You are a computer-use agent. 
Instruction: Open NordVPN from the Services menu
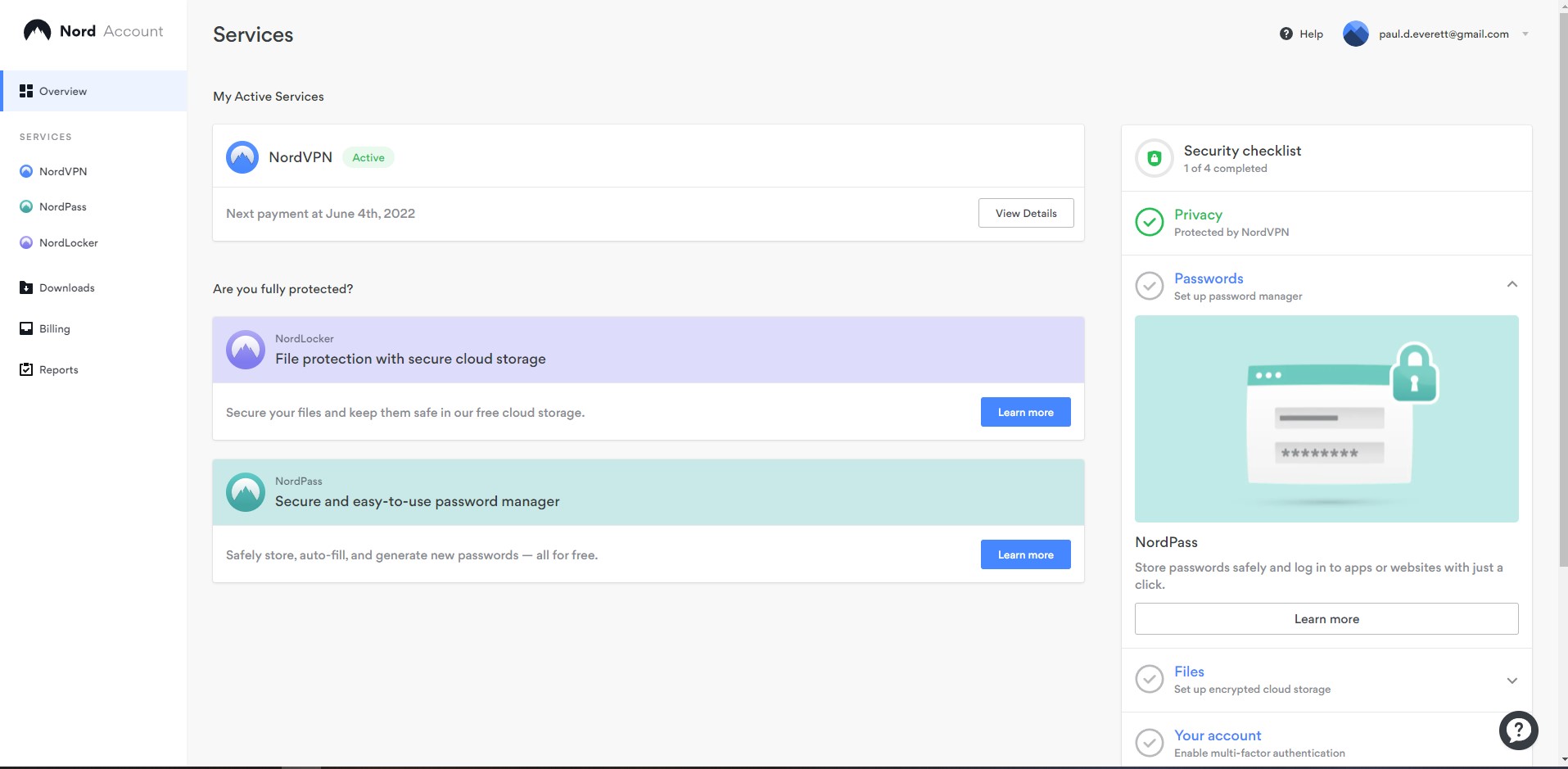pos(63,171)
